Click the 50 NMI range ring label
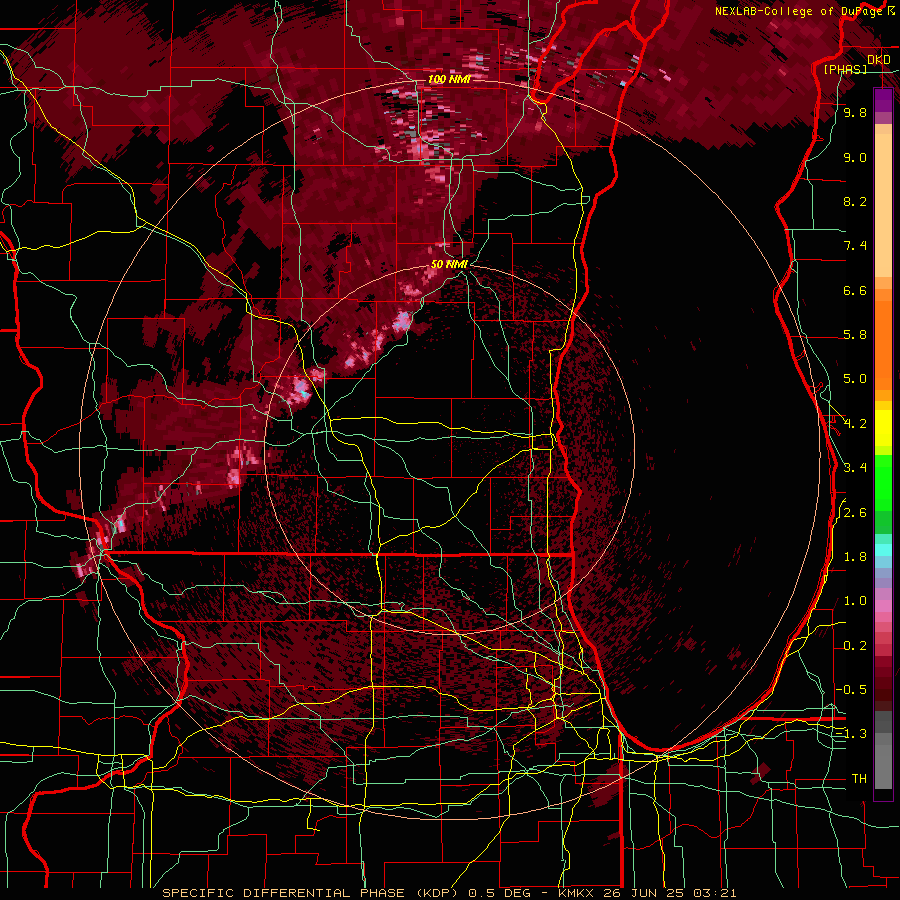This screenshot has width=900, height=900. pyautogui.click(x=449, y=265)
